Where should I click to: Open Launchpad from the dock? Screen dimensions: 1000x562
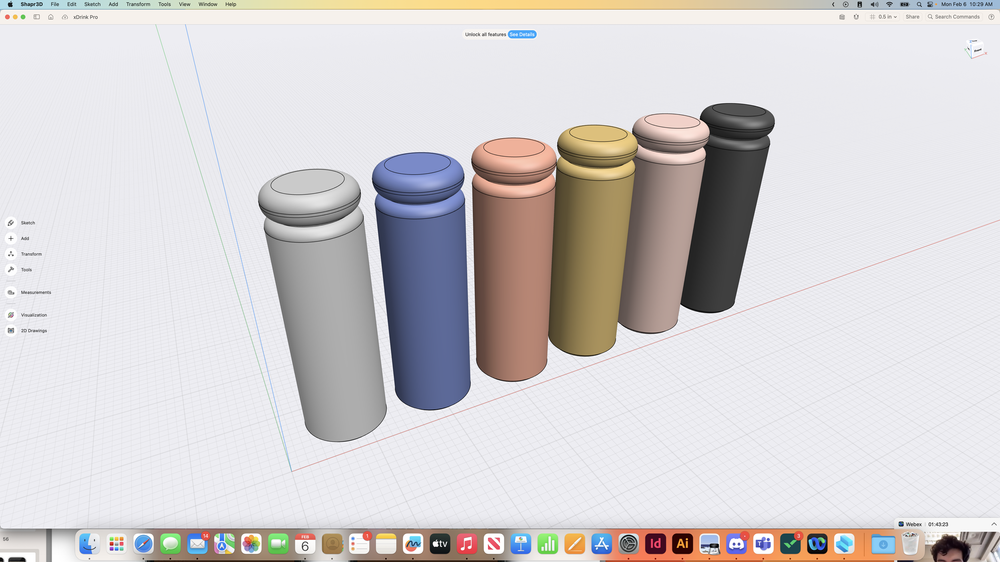[x=116, y=544]
